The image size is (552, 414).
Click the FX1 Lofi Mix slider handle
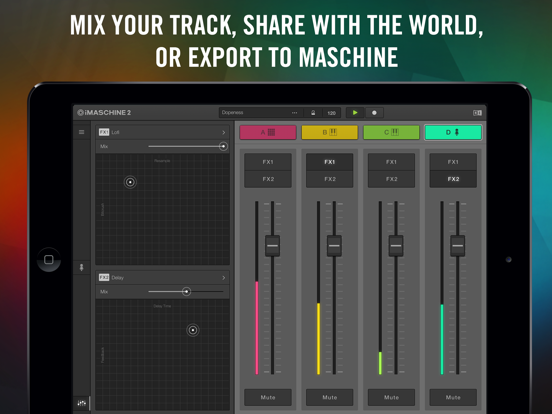click(x=223, y=146)
